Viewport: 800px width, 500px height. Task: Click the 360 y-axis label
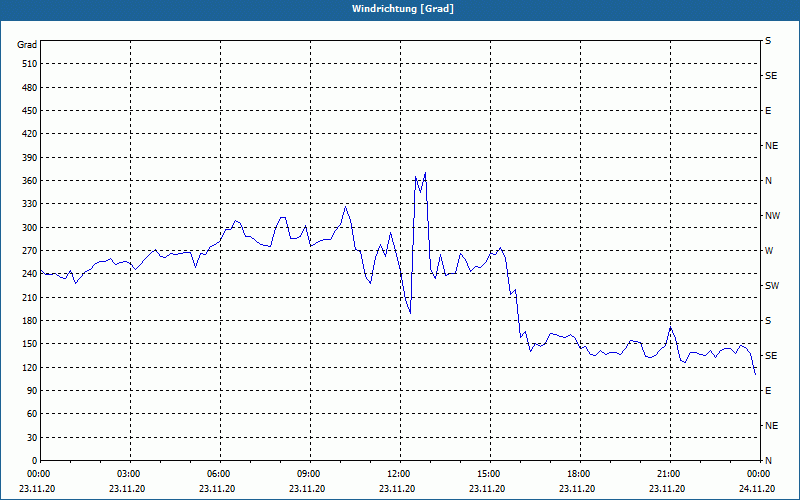pyautogui.click(x=30, y=181)
